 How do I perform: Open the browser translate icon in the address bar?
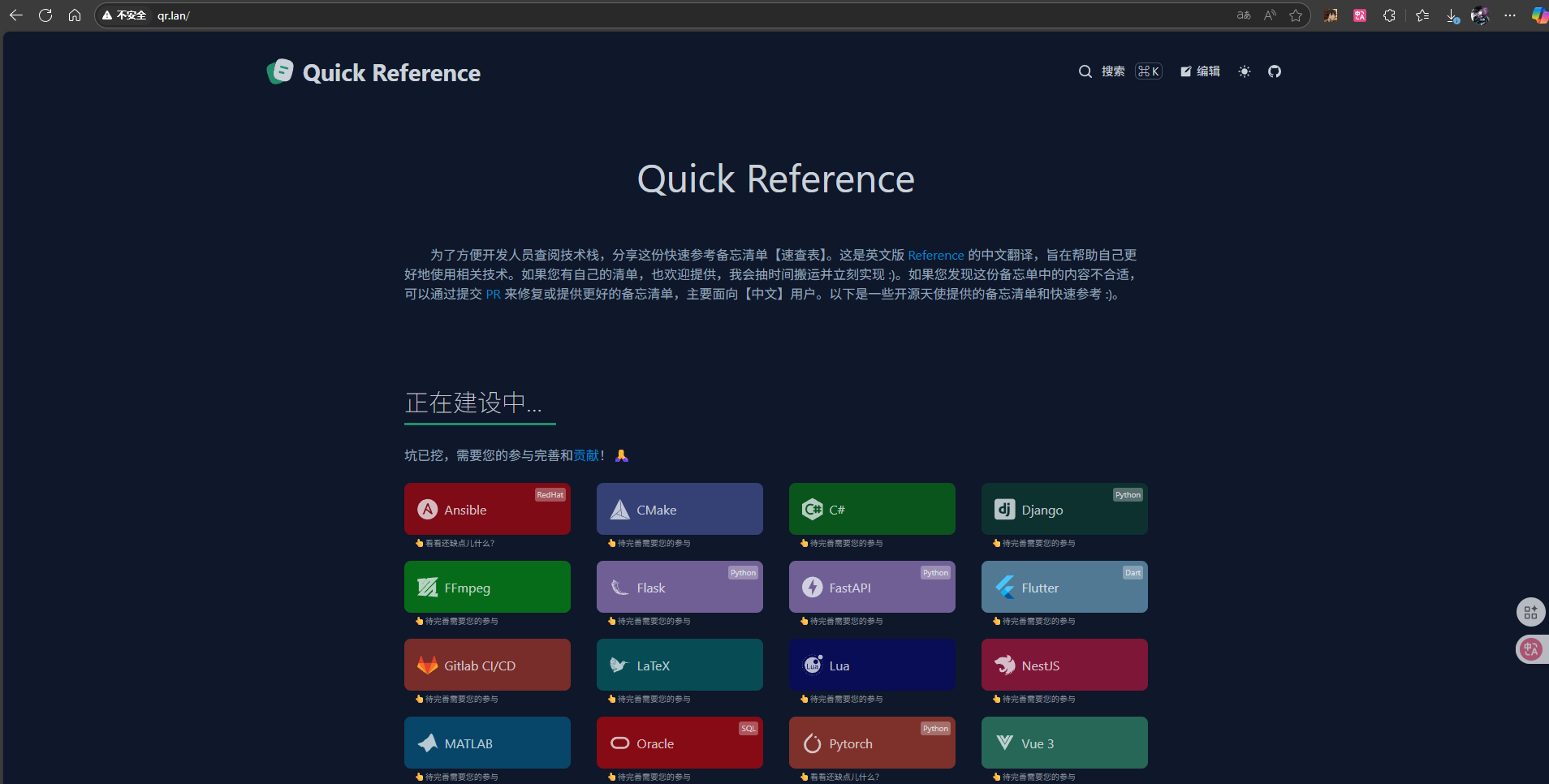pyautogui.click(x=1244, y=15)
